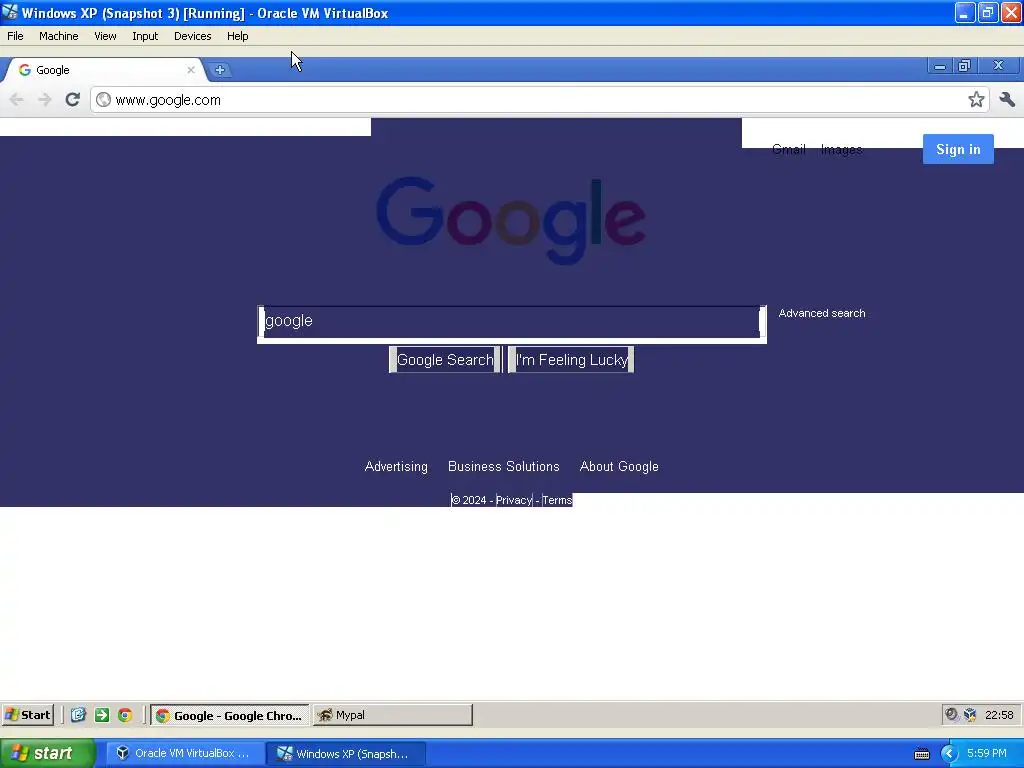Click the I'm Feeling Lucky button
Screen dimensions: 1024x768
[x=571, y=360]
